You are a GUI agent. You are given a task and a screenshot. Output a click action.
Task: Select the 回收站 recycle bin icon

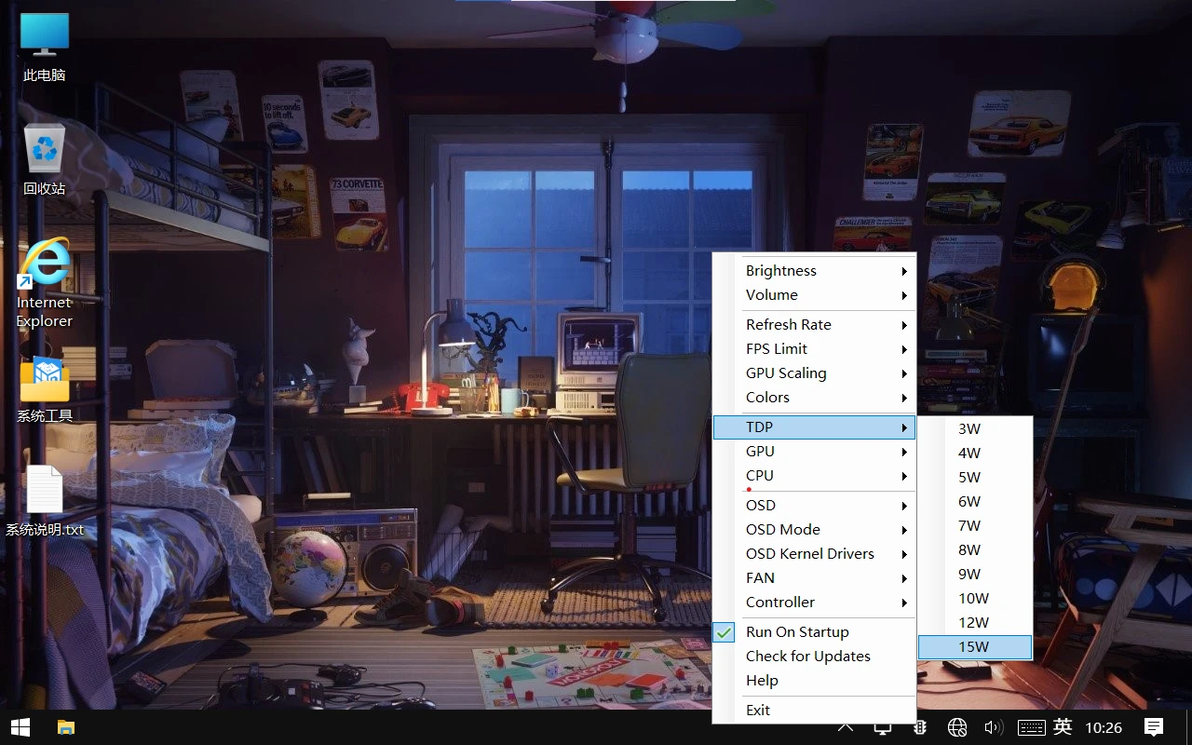tap(44, 160)
